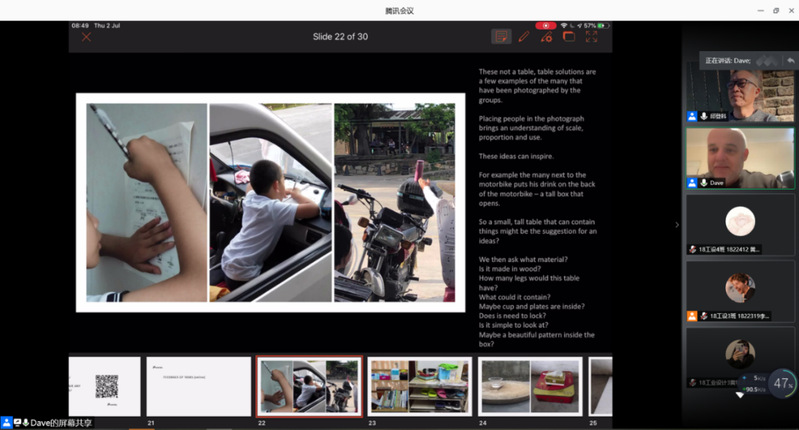Toggle the red screen recording indicator
This screenshot has width=799, height=430.
click(x=546, y=25)
